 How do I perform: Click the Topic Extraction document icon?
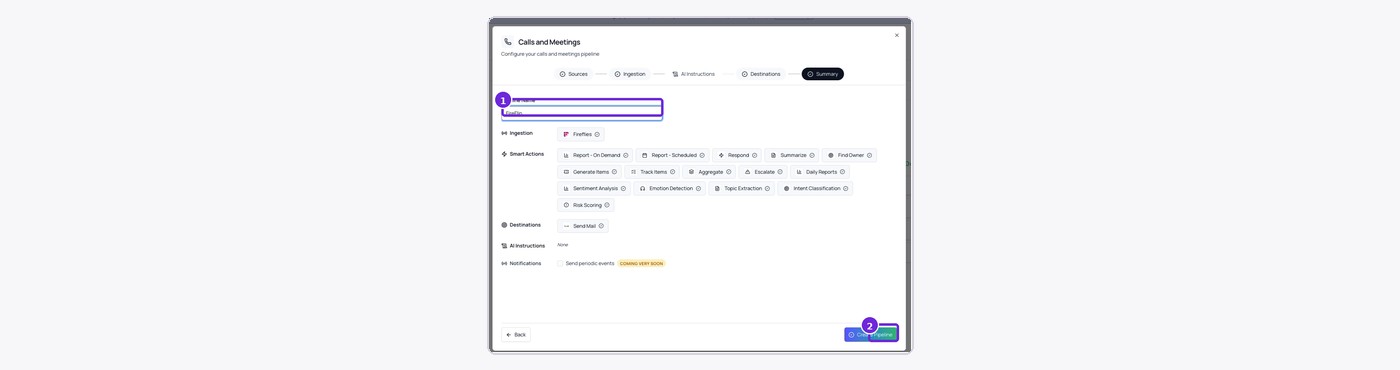click(x=717, y=188)
